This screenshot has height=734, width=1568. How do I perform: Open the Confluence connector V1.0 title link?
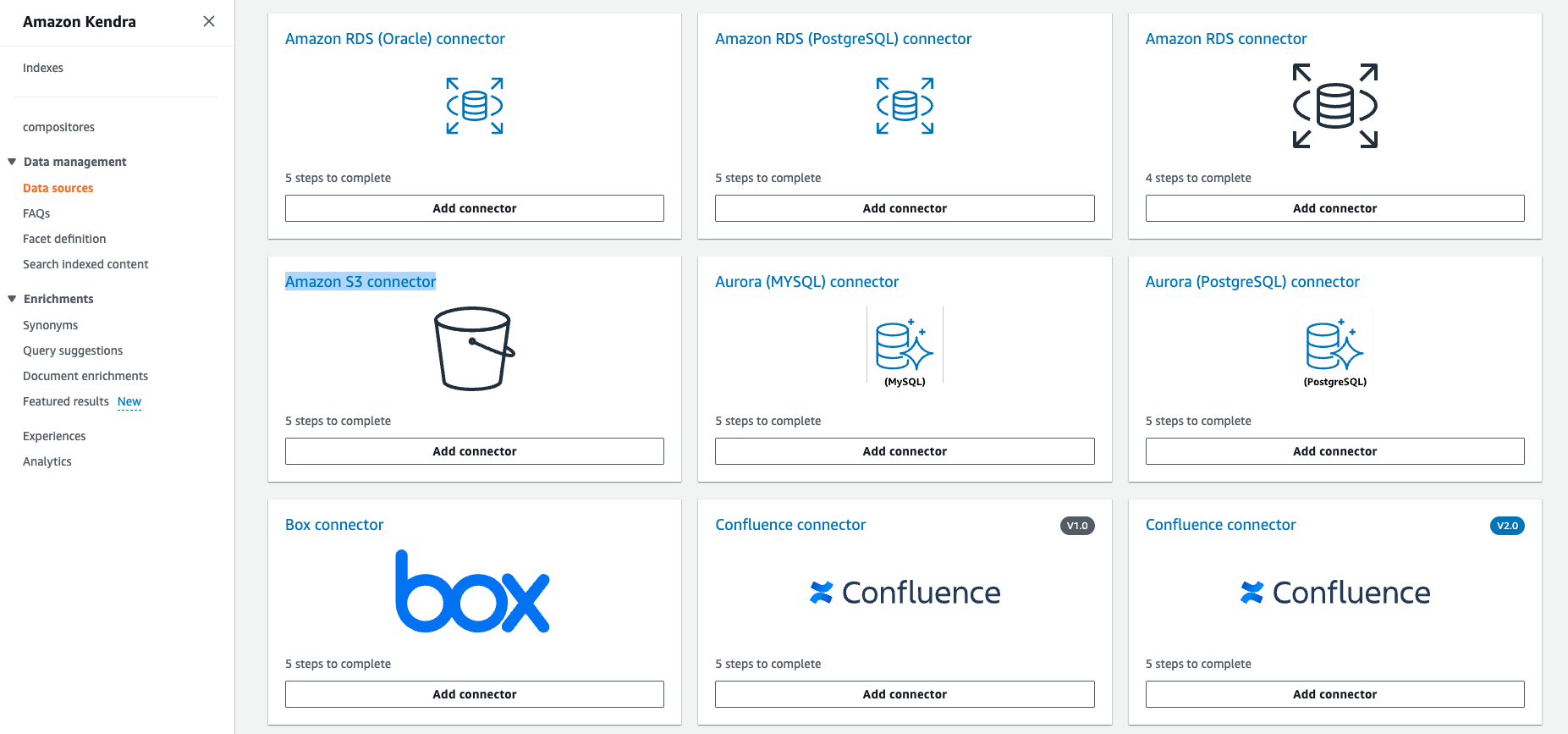pyautogui.click(x=790, y=525)
